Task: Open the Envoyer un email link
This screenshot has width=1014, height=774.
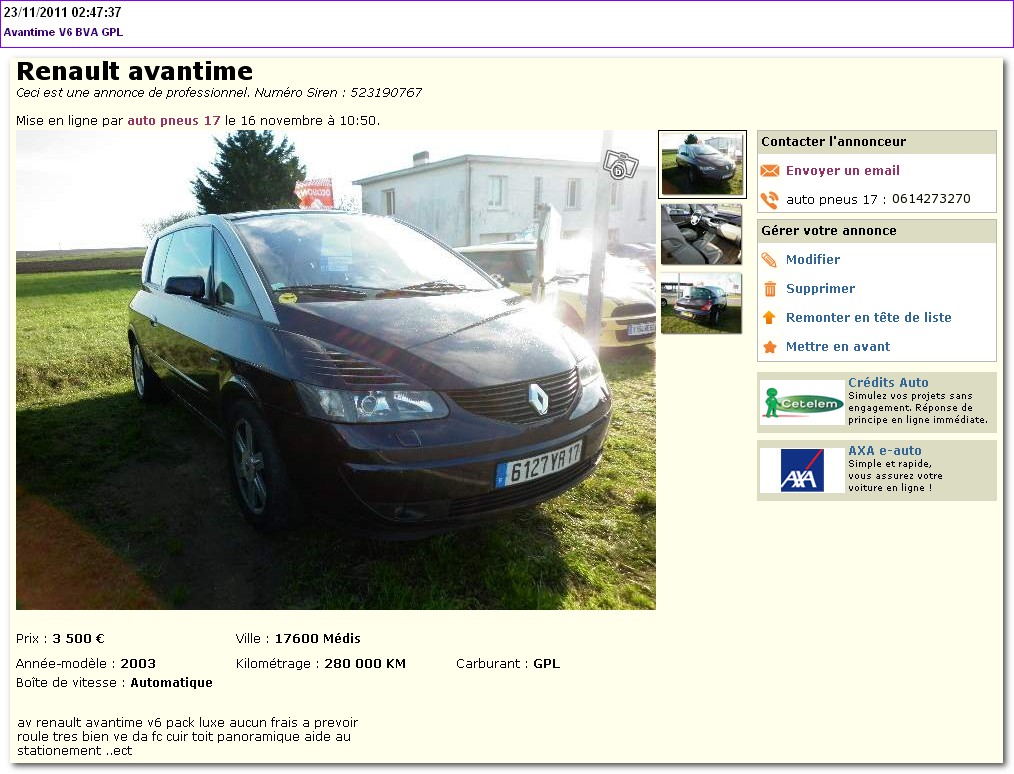Action: pyautogui.click(x=842, y=171)
